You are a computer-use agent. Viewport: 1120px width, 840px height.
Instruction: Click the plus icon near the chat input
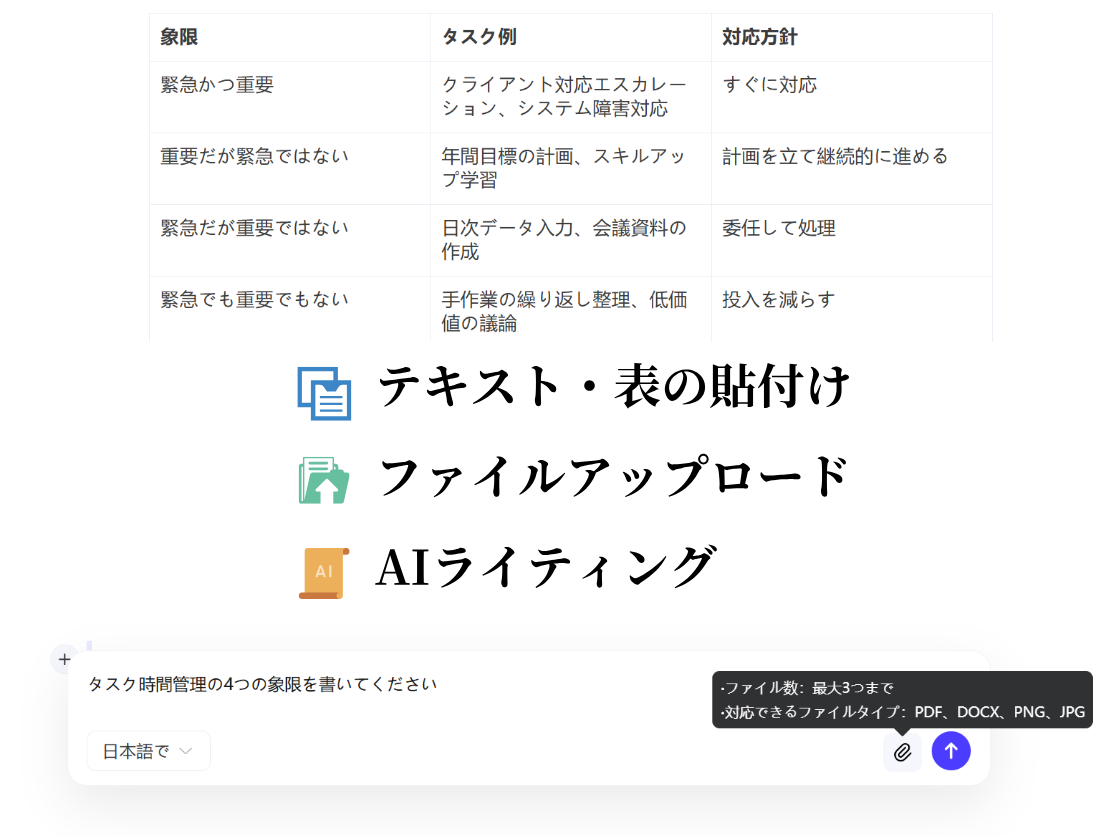(64, 658)
